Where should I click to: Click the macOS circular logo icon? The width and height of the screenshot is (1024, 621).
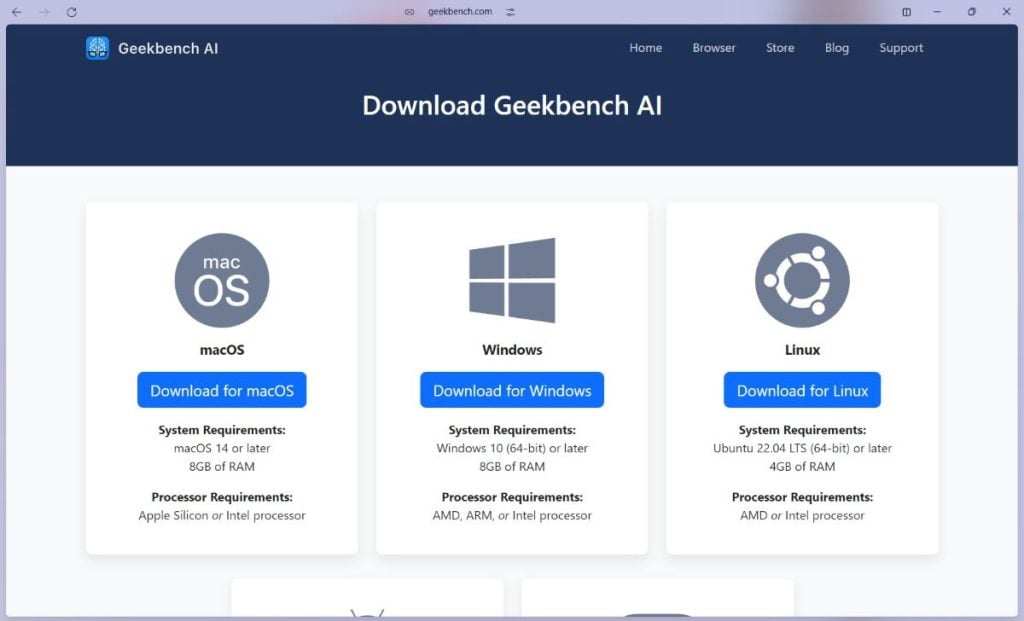(x=222, y=280)
